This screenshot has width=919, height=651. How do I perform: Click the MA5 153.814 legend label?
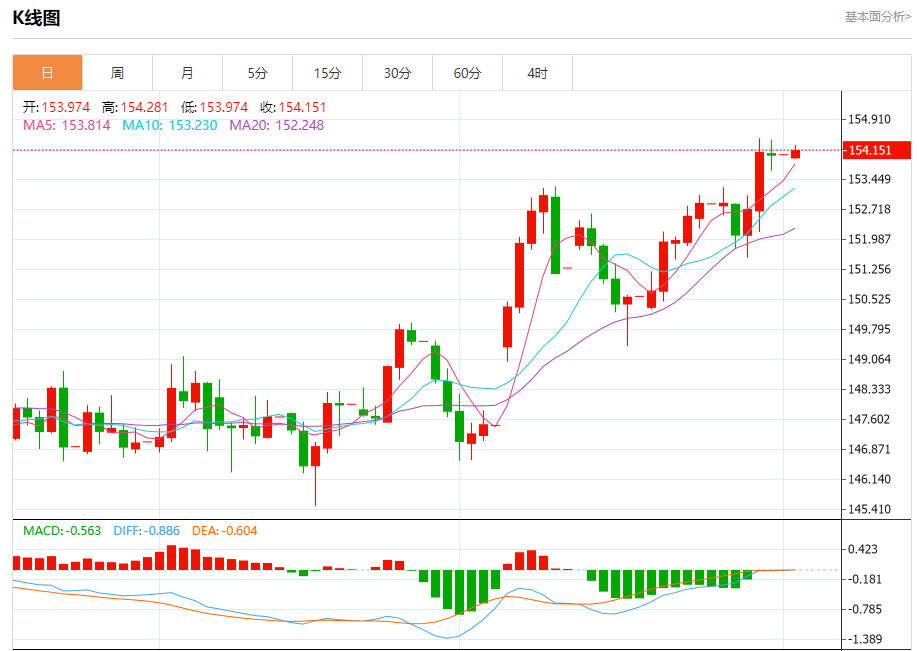[67, 125]
